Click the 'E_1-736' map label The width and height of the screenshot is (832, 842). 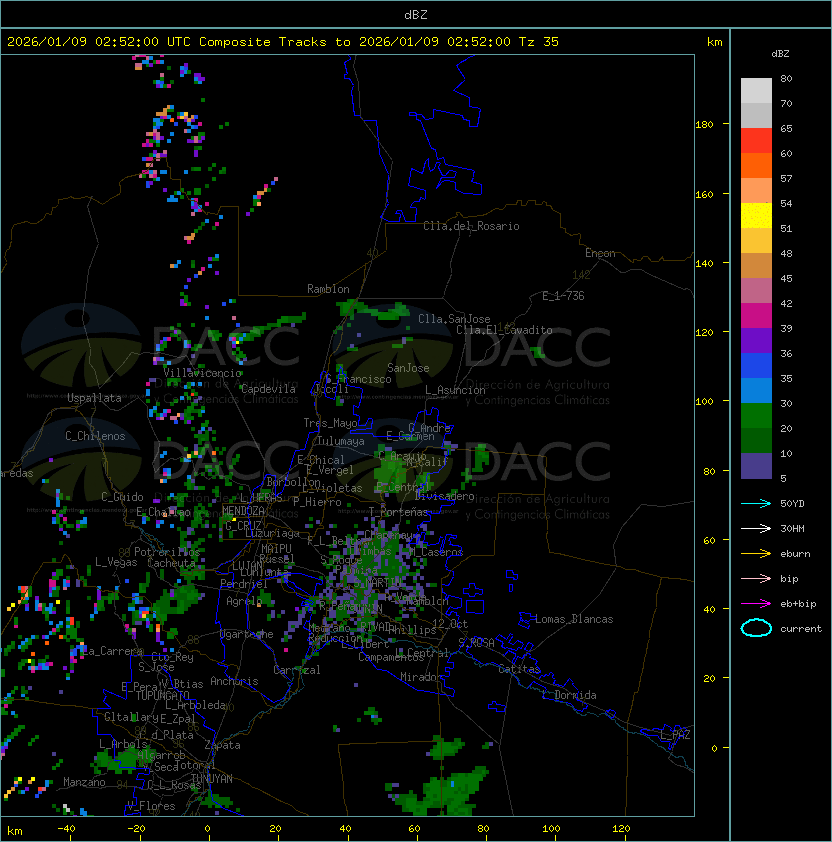tap(563, 296)
